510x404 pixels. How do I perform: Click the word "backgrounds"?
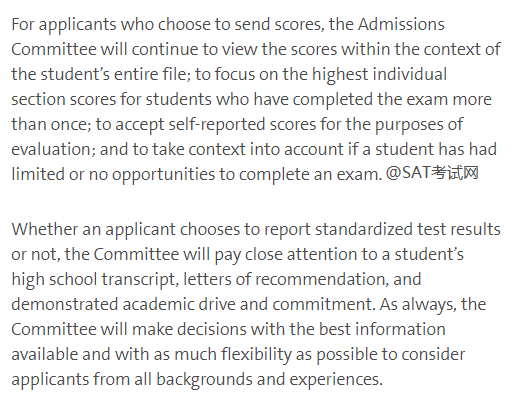pyautogui.click(x=204, y=379)
